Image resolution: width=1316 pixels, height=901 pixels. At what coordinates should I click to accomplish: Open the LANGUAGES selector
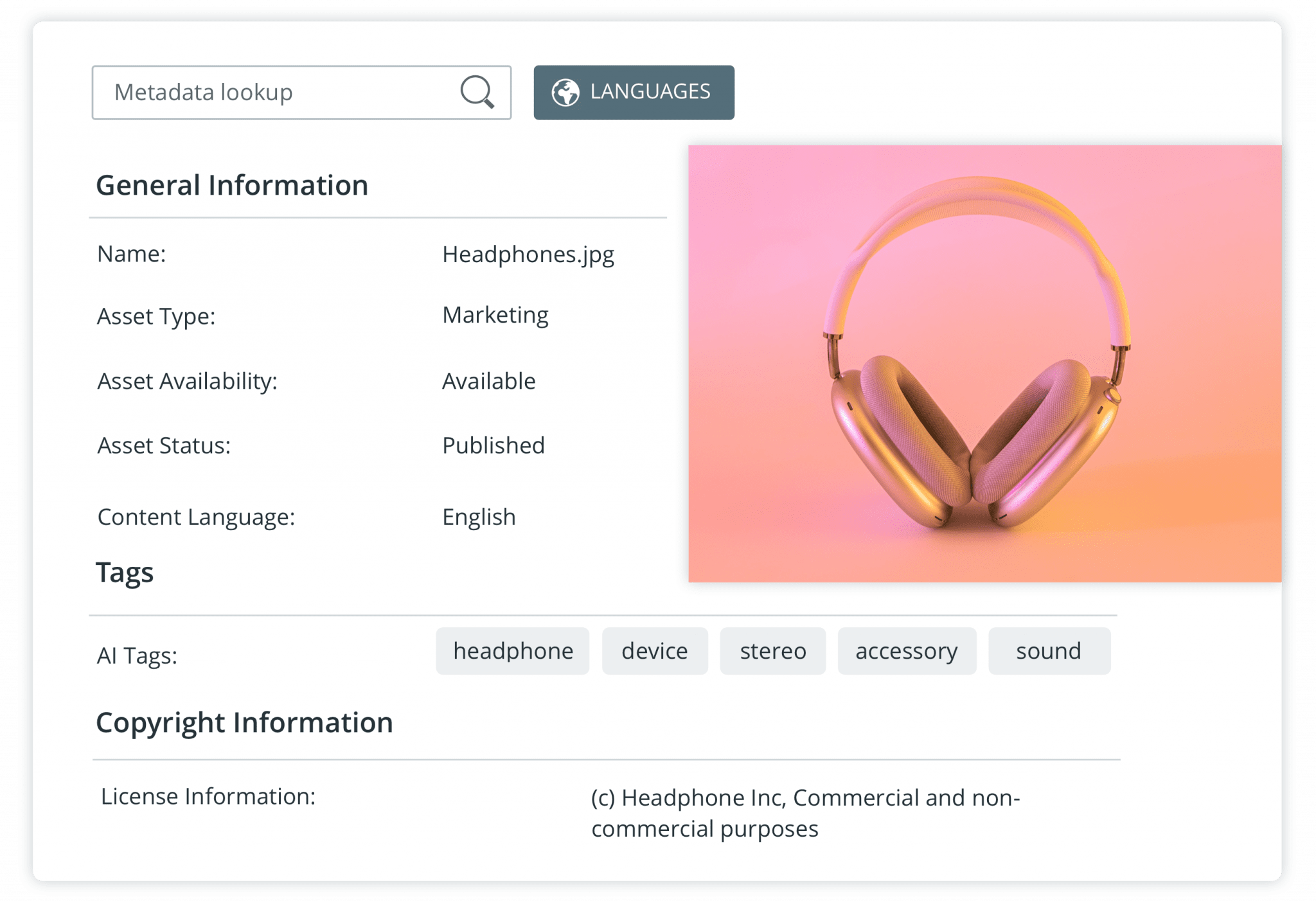633,92
